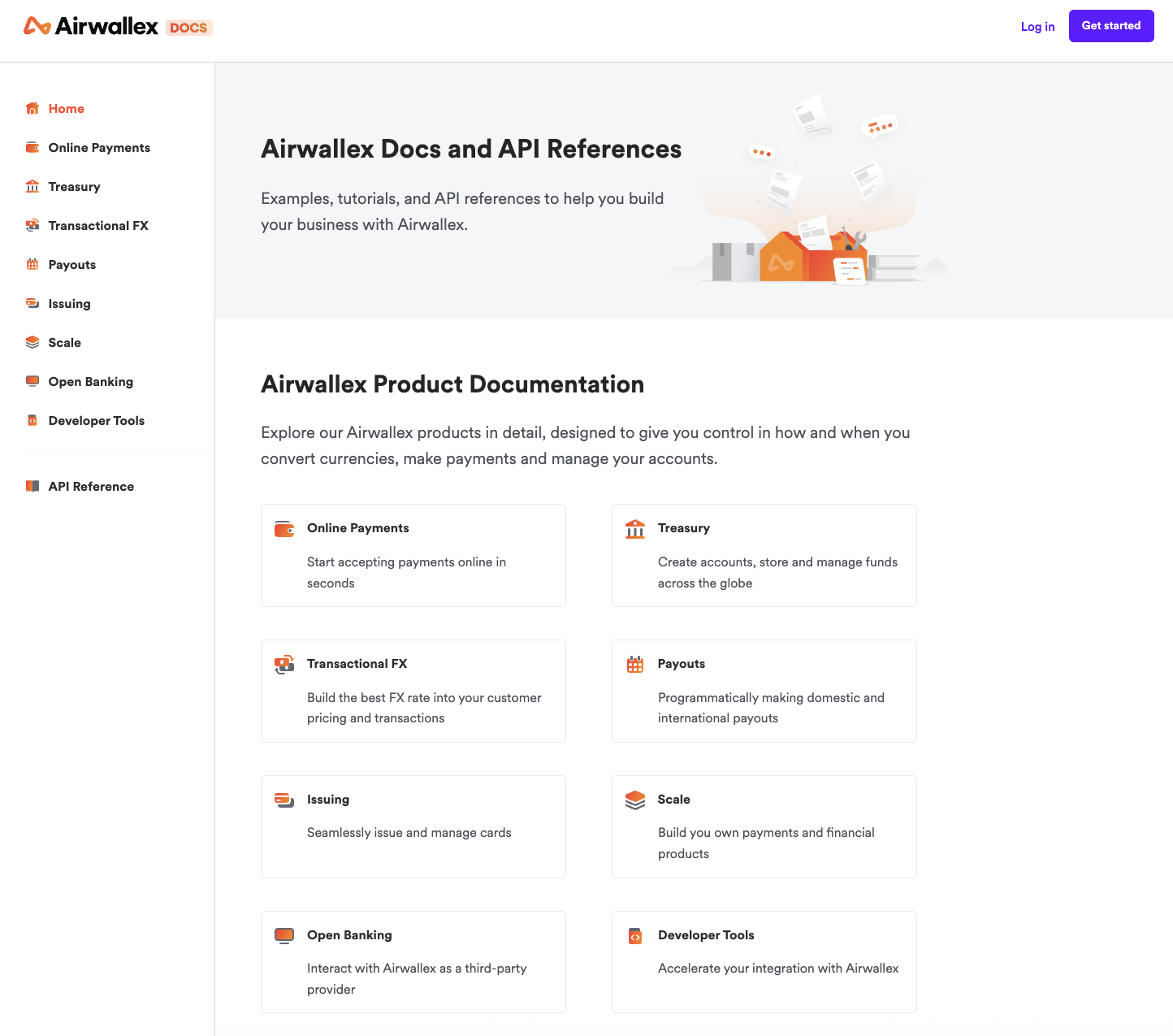Open Developer Tools in the sidebar
Screen dimensions: 1173x1036
tap(96, 421)
